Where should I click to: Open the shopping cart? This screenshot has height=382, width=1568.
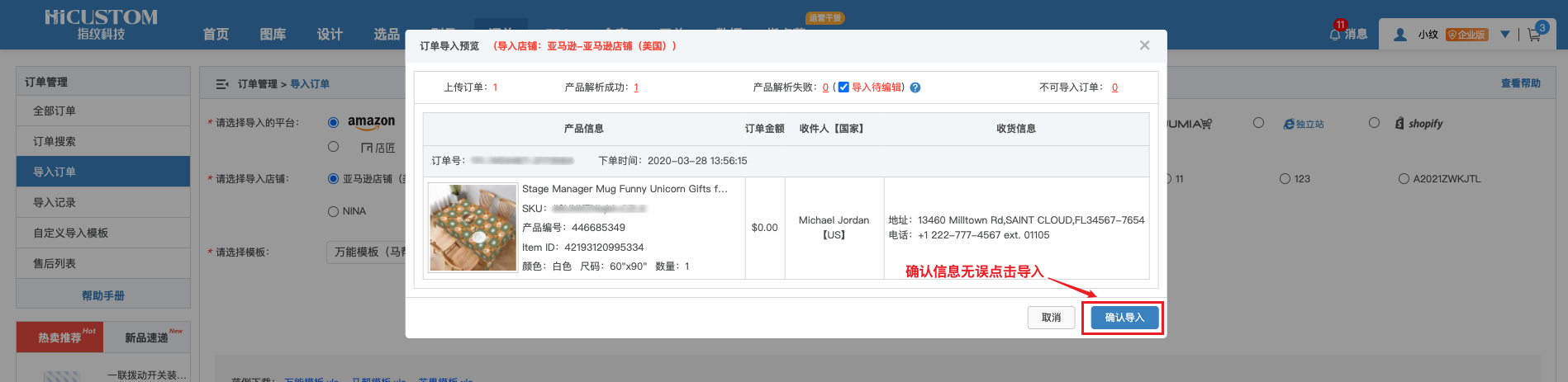click(x=1534, y=35)
